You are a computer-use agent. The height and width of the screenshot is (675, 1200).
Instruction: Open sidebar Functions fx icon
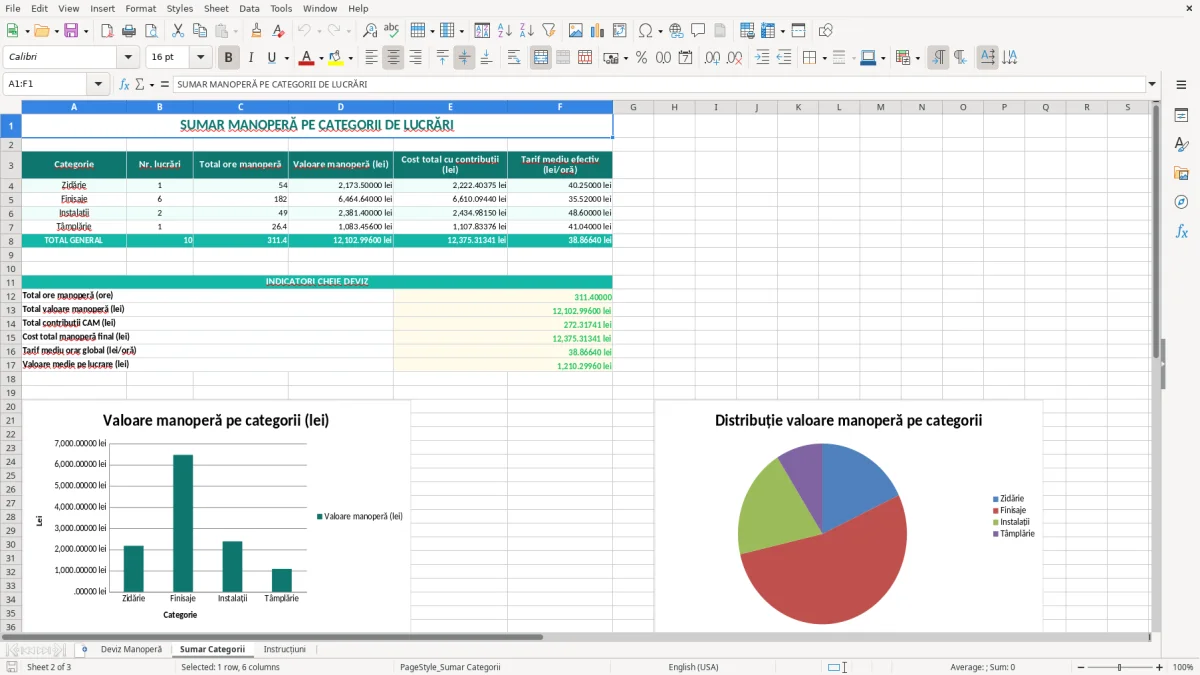click(x=1181, y=231)
